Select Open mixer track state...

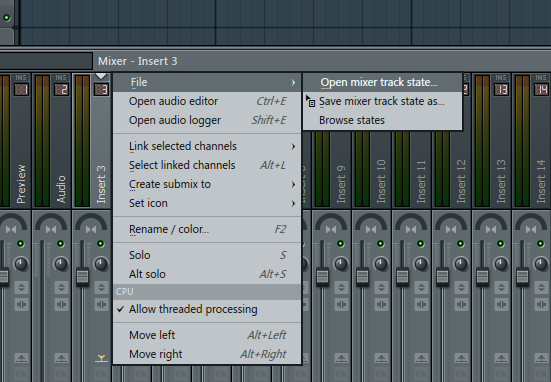(382, 82)
